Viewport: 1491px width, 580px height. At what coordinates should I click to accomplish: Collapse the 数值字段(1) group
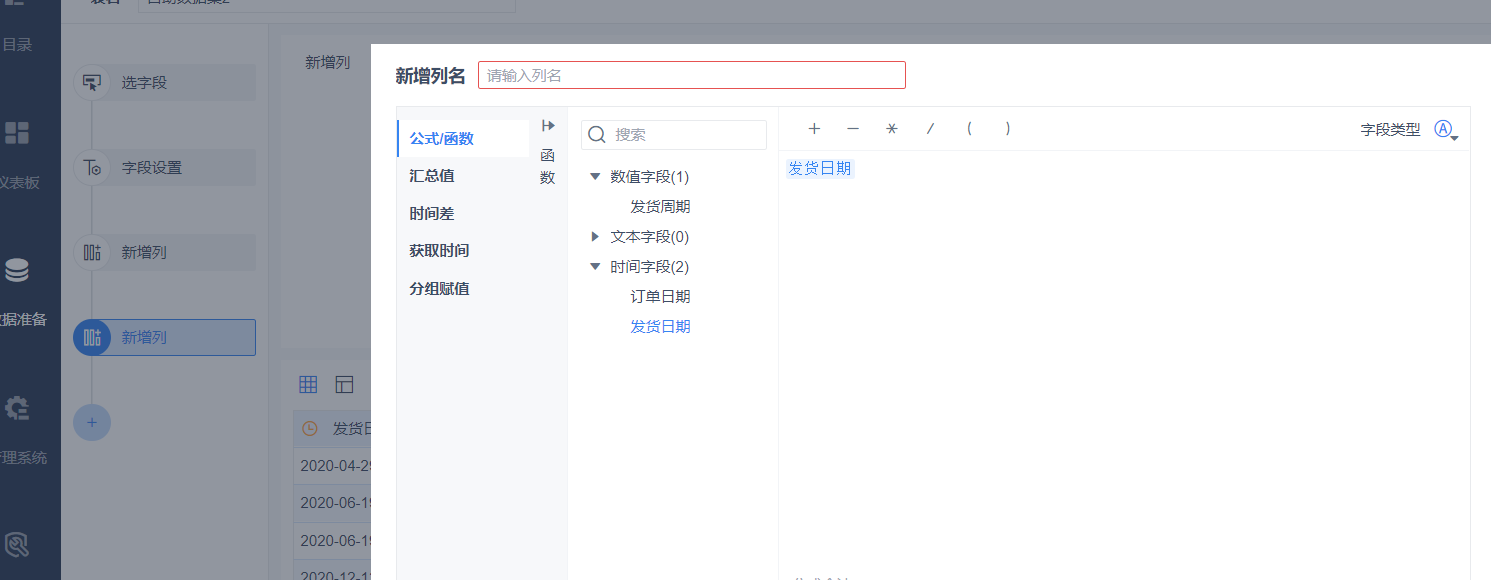(x=595, y=177)
